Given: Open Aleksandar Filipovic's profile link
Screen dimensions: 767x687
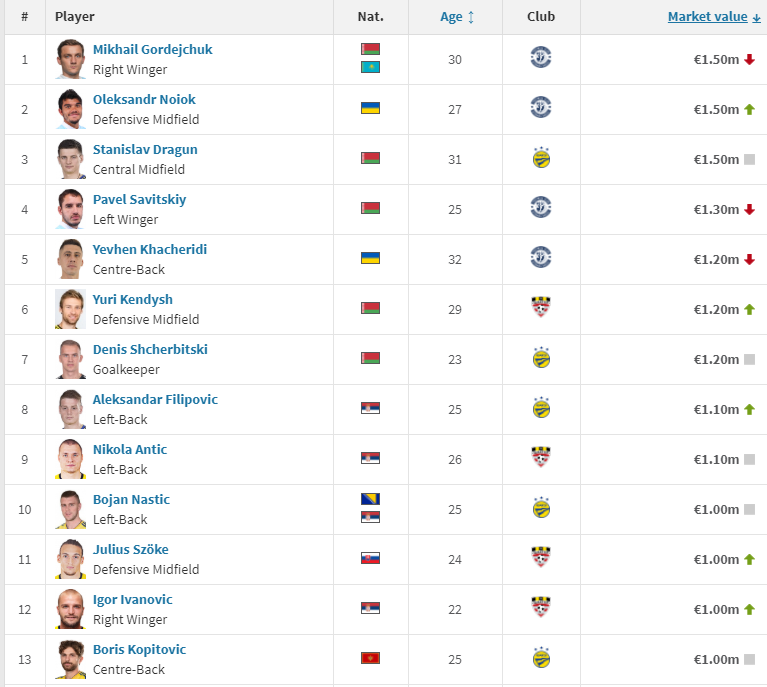Looking at the screenshot, I should pos(155,399).
